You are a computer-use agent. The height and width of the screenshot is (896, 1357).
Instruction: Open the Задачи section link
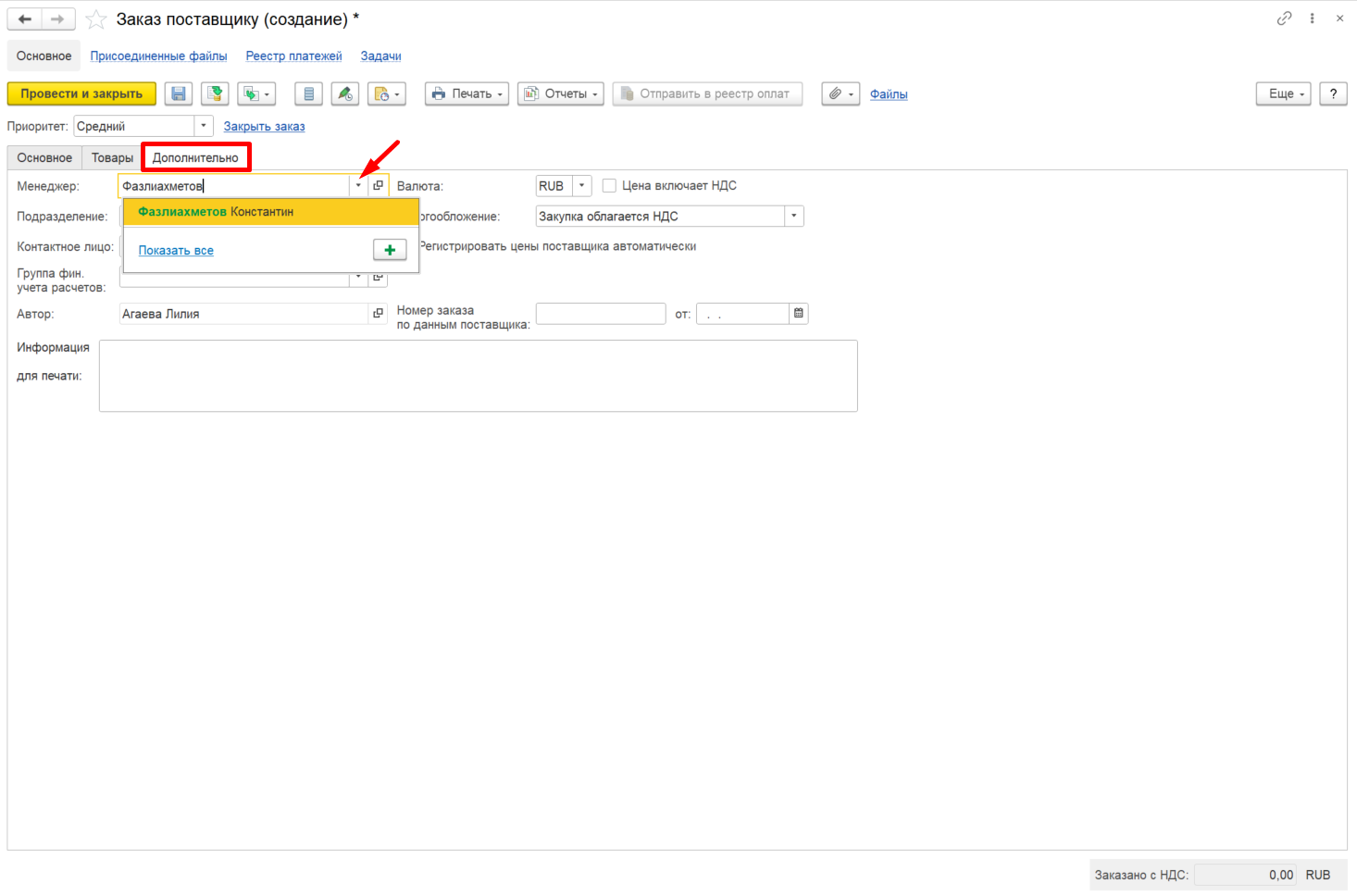[x=380, y=56]
